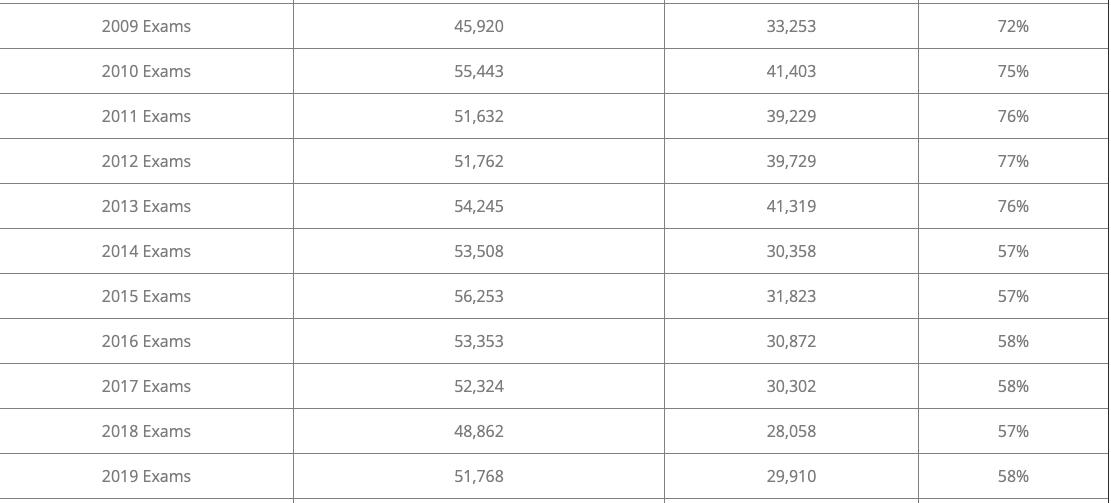The image size is (1111, 503).
Task: Select the 56,253 value cell
Action: [x=479, y=296]
